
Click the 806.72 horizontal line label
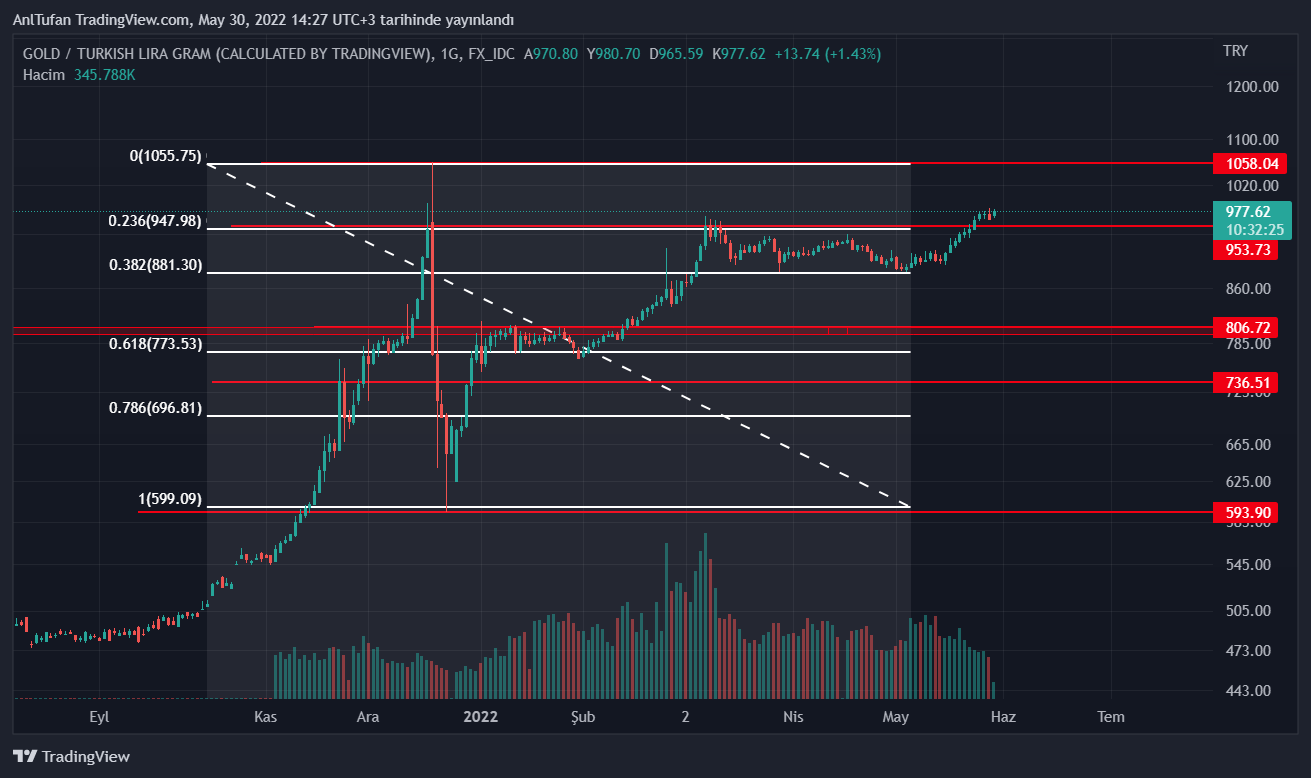point(1248,327)
